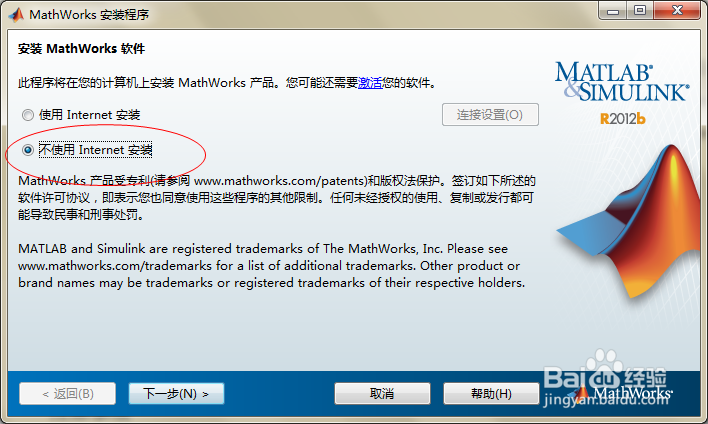Select the 使用 Internet 安装 radio button
Screen dimensions: 708x424
click(x=28, y=115)
